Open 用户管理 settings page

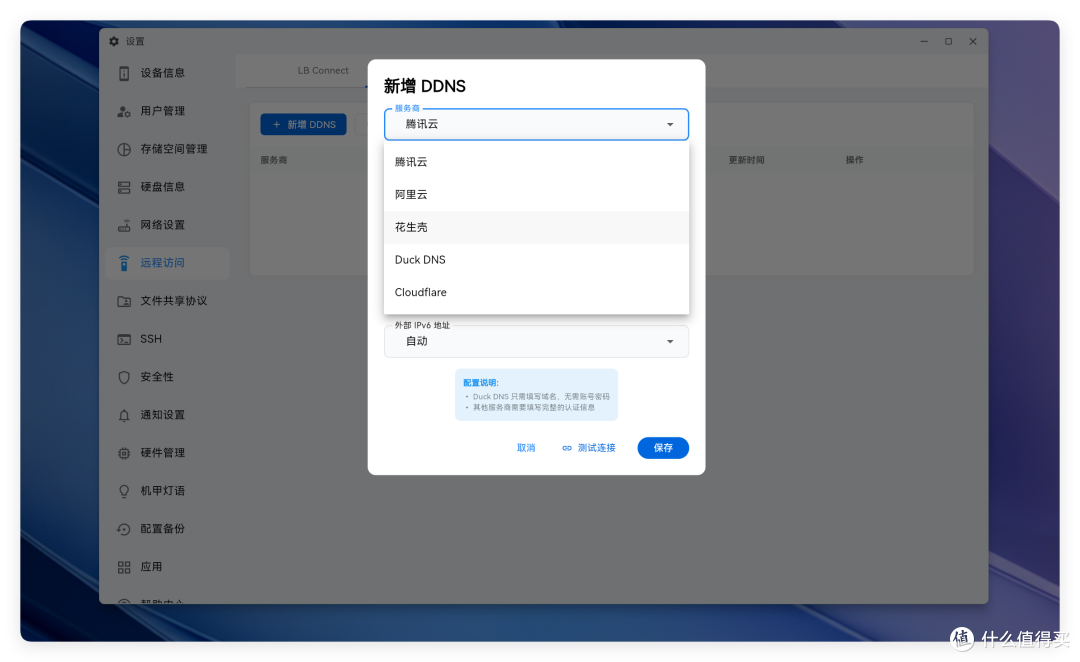coord(167,111)
